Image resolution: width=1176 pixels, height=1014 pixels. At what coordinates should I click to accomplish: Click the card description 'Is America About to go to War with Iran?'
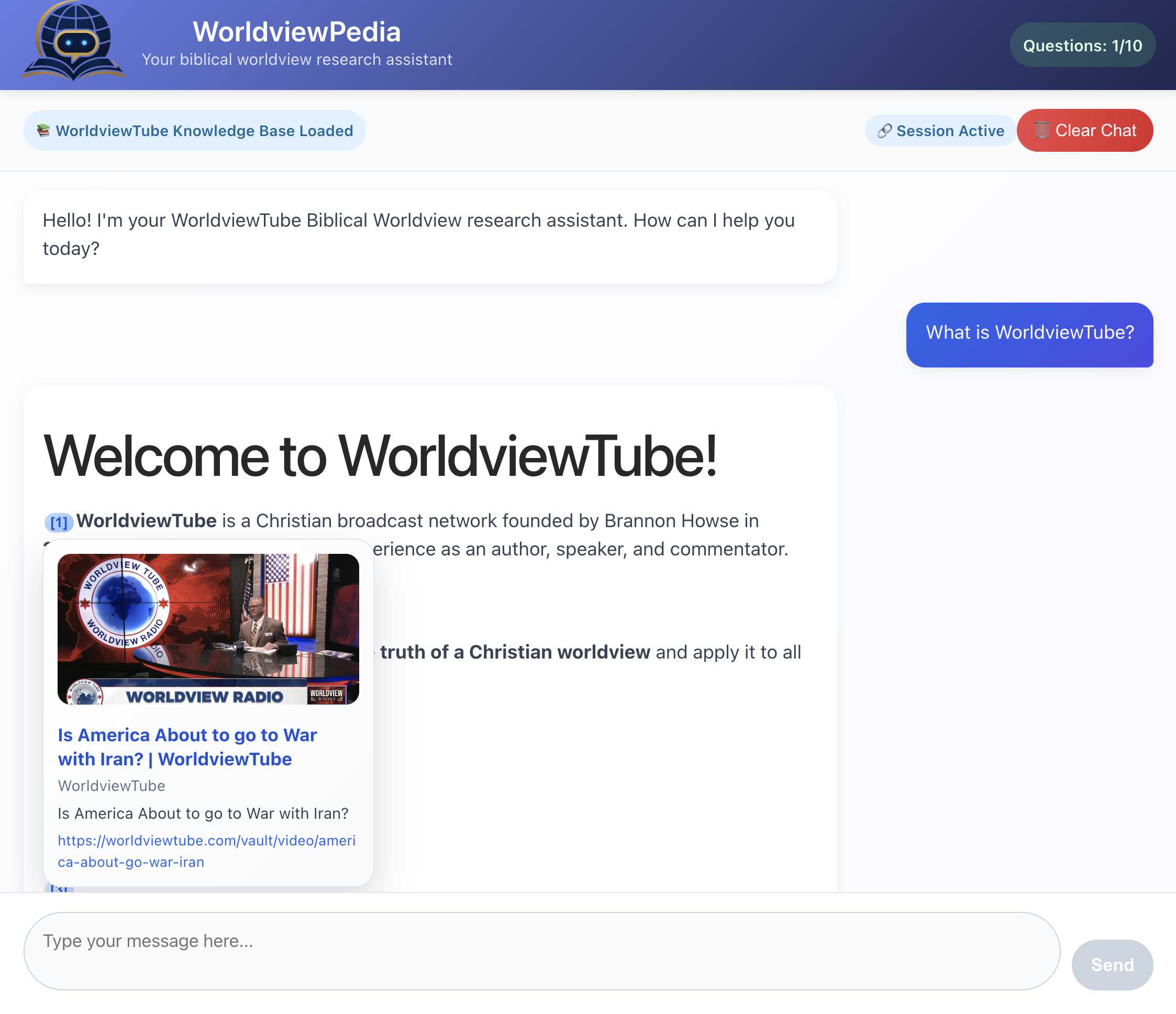203,813
